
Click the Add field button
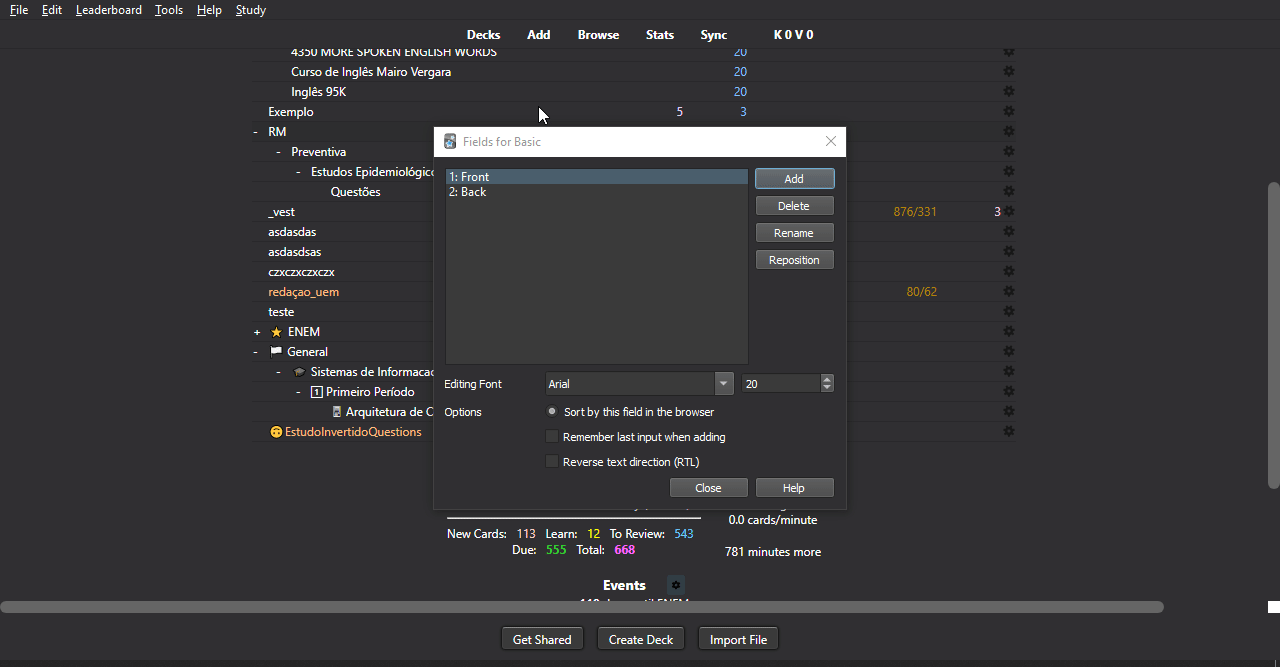pyautogui.click(x=794, y=179)
